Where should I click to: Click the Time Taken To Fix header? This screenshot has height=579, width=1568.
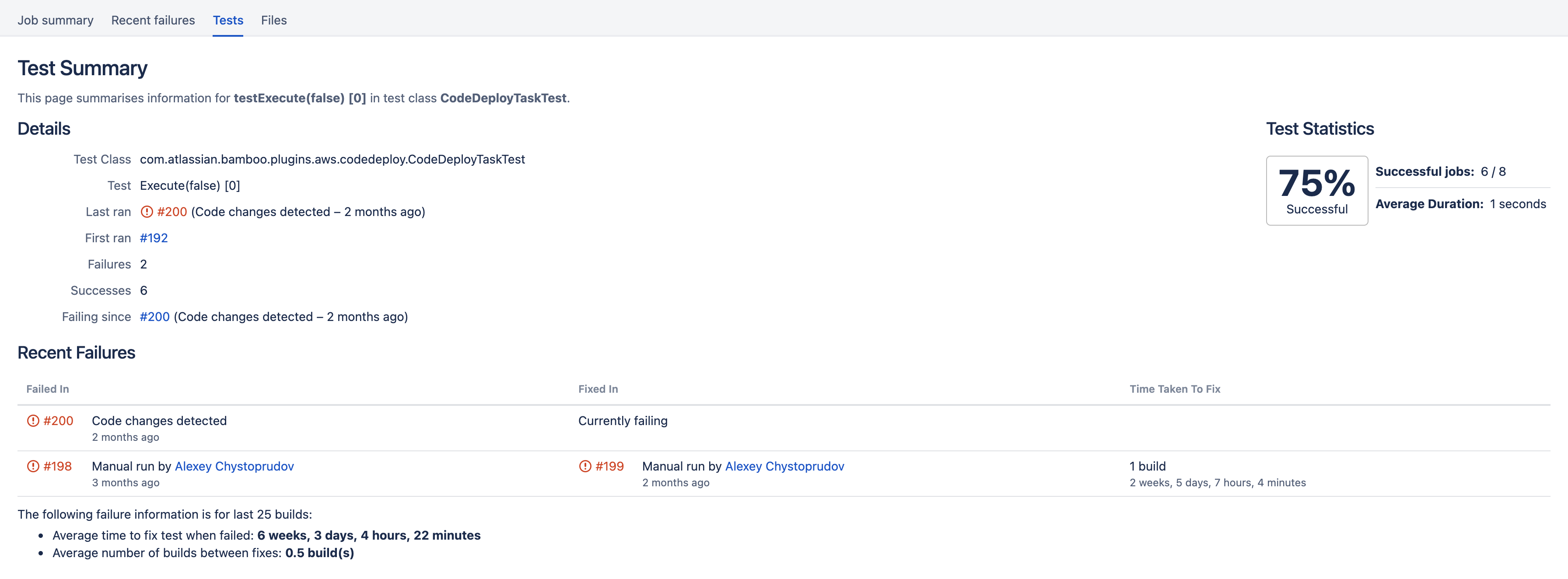1174,389
